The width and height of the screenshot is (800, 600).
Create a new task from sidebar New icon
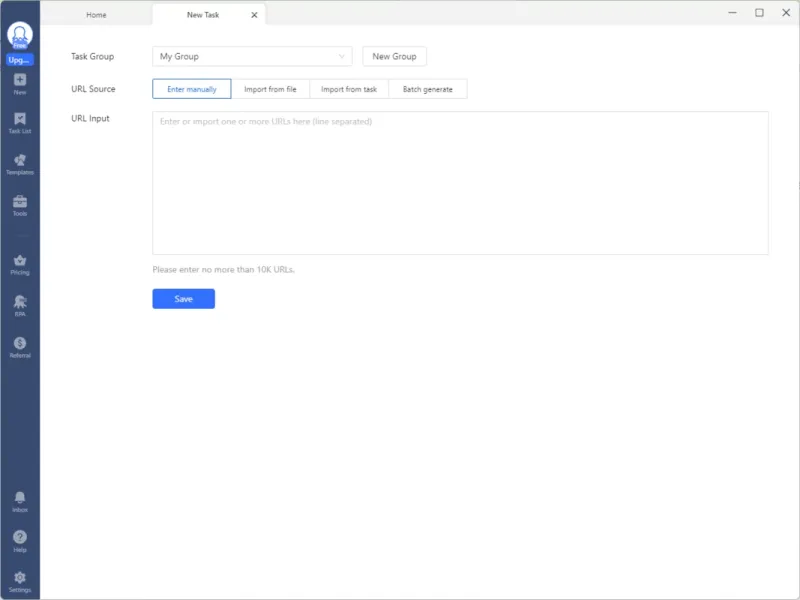pyautogui.click(x=20, y=84)
